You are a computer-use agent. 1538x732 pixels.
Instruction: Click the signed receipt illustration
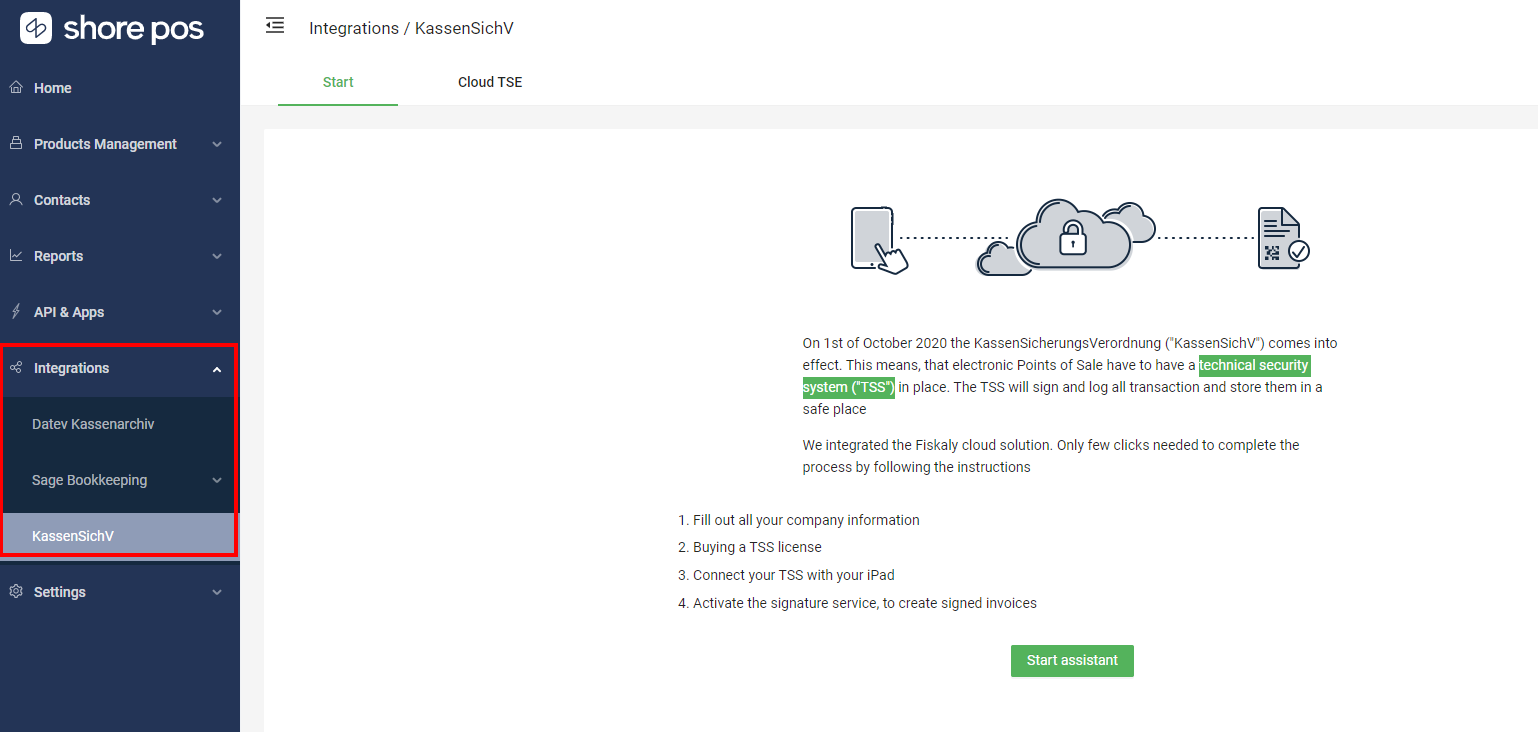tap(1283, 239)
